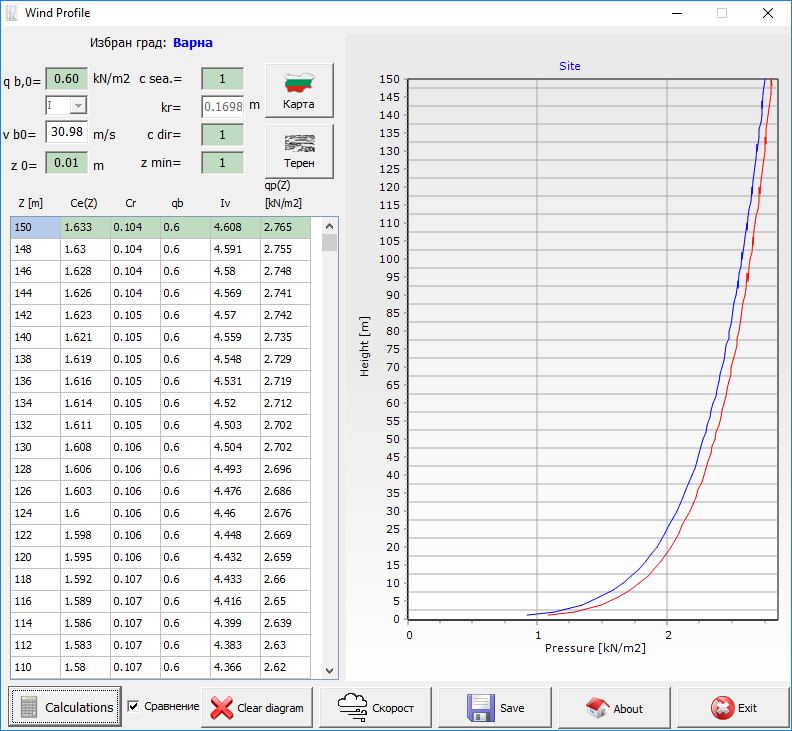Expand terrain category dropdown showing I
Image resolution: width=792 pixels, height=731 pixels.
tap(78, 105)
